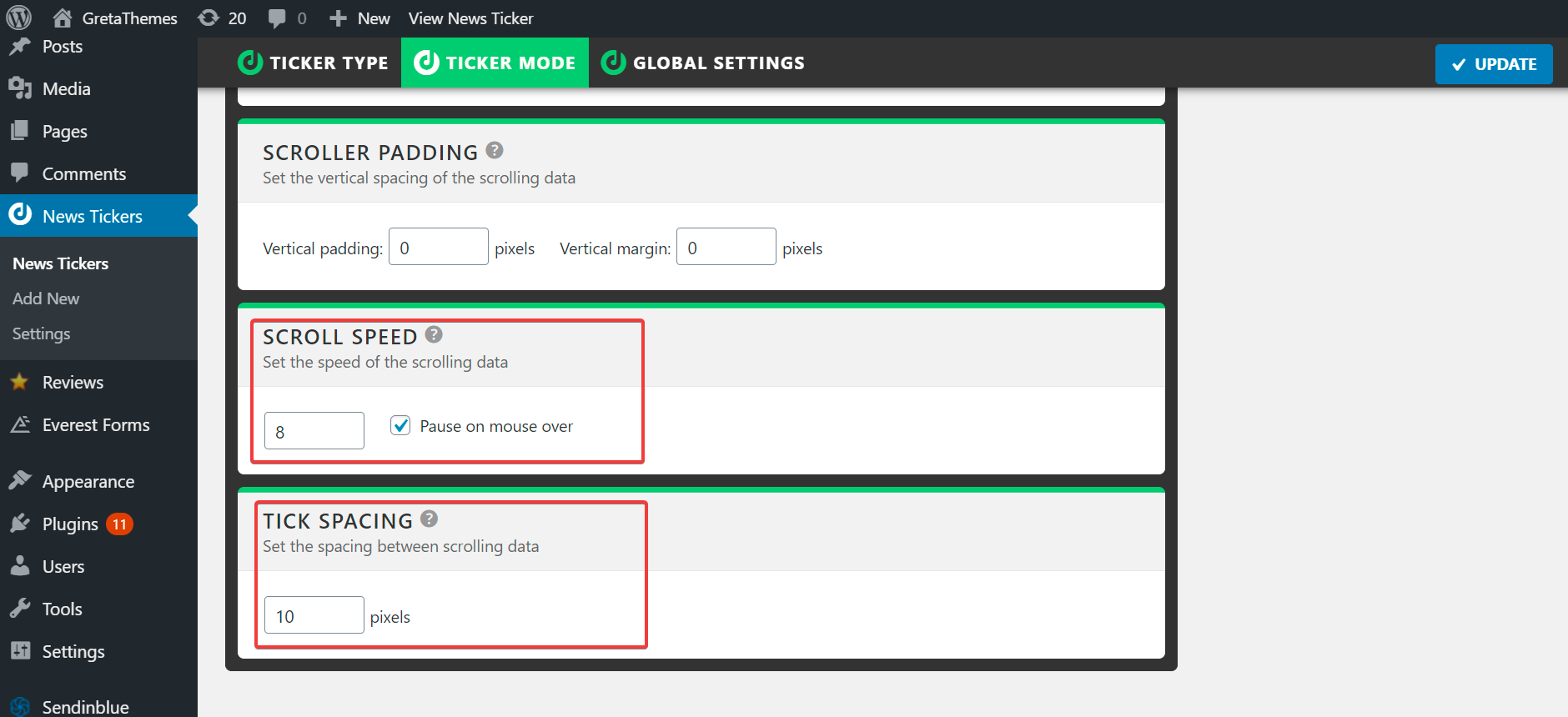Focus the Scroll Speed value field
This screenshot has height=717, width=1568.
[314, 431]
